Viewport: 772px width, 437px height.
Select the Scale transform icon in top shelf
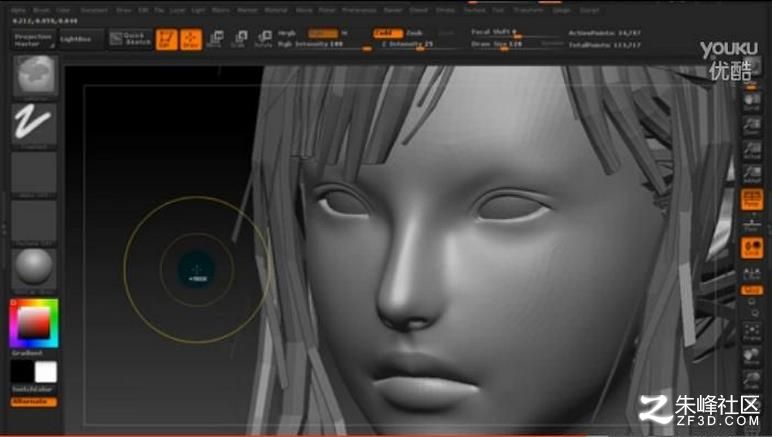coord(239,39)
